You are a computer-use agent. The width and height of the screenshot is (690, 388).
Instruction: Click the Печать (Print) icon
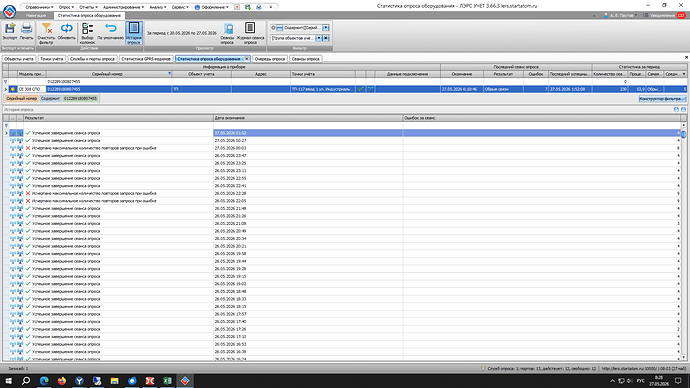26,32
